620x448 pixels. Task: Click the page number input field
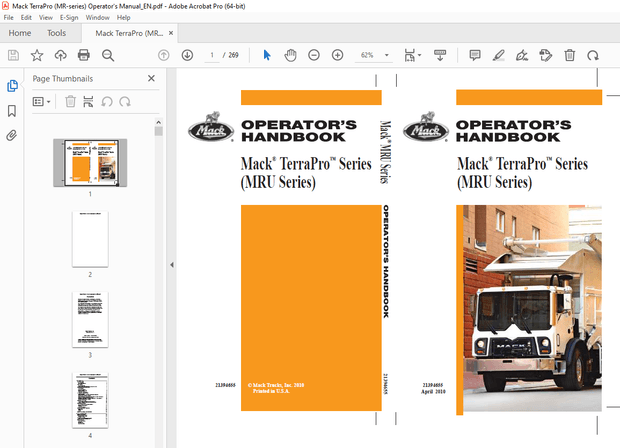tap(212, 55)
